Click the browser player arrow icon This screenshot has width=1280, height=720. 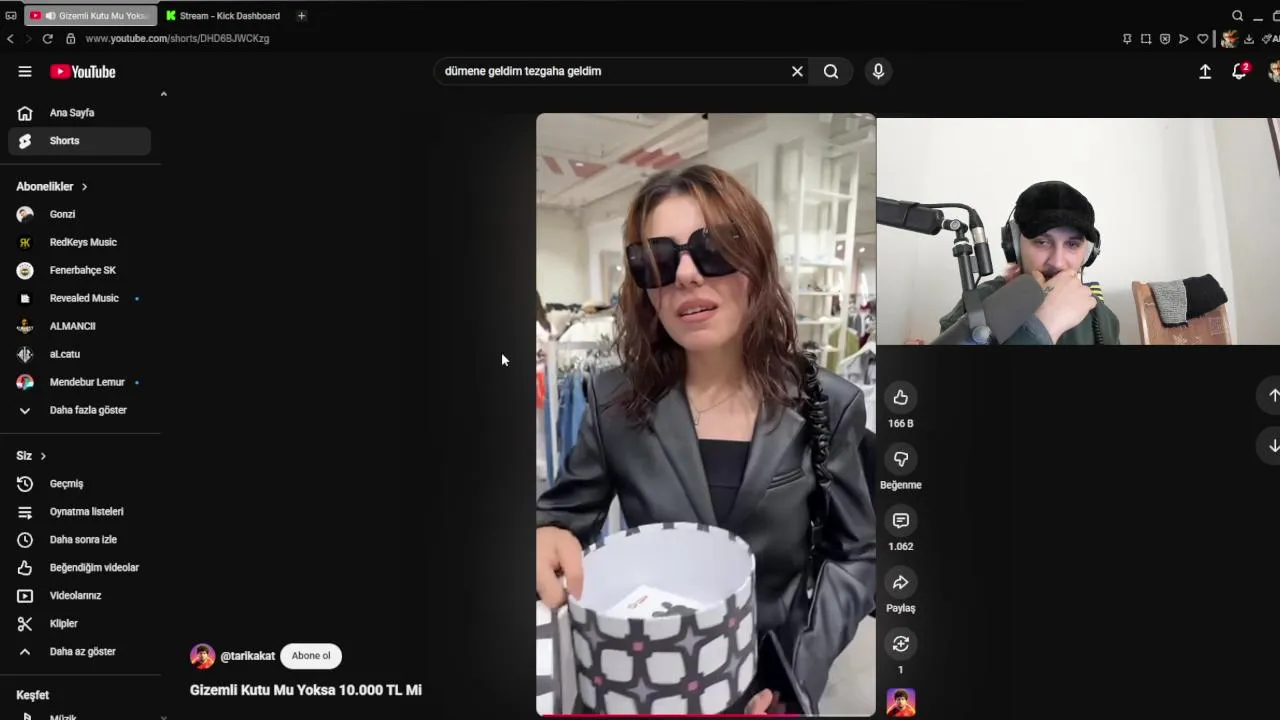(1184, 39)
